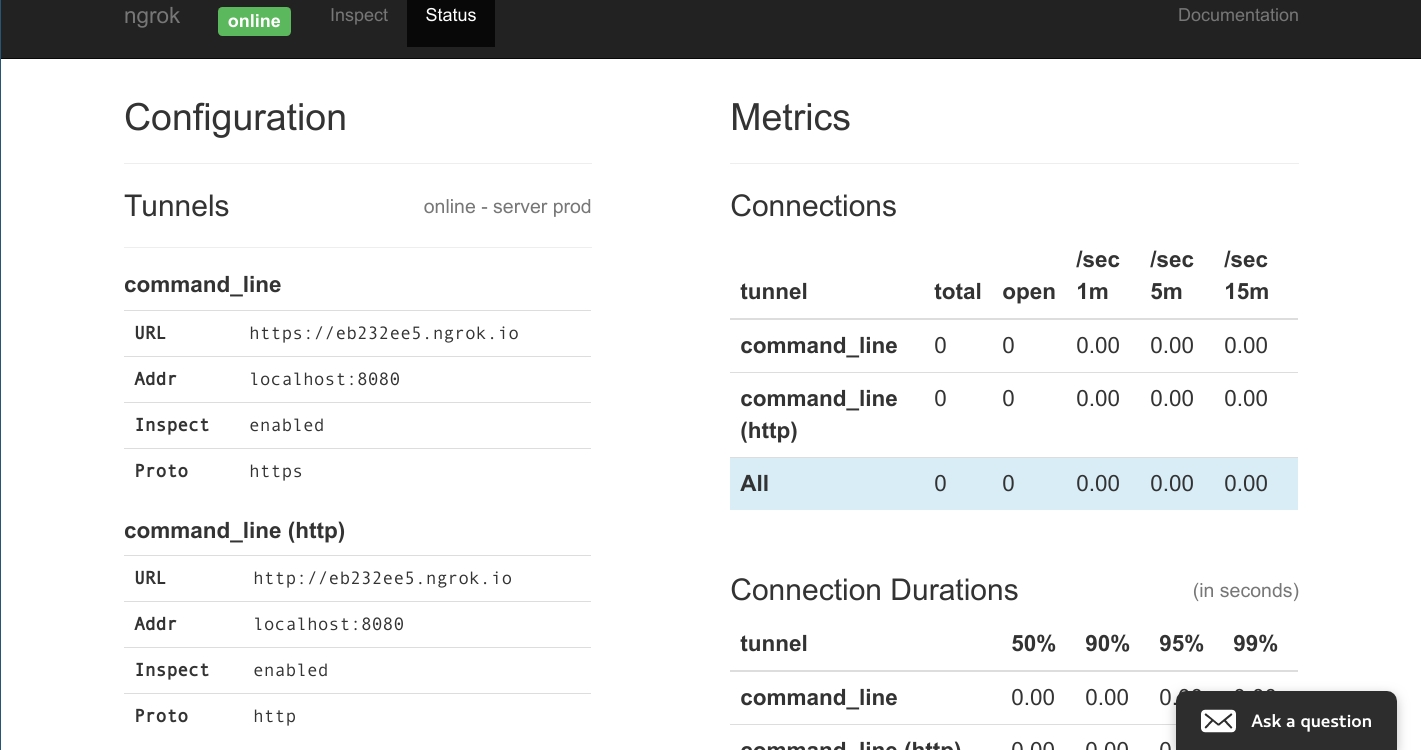
Task: Click the /sec 1m column header
Action: [x=1098, y=276]
